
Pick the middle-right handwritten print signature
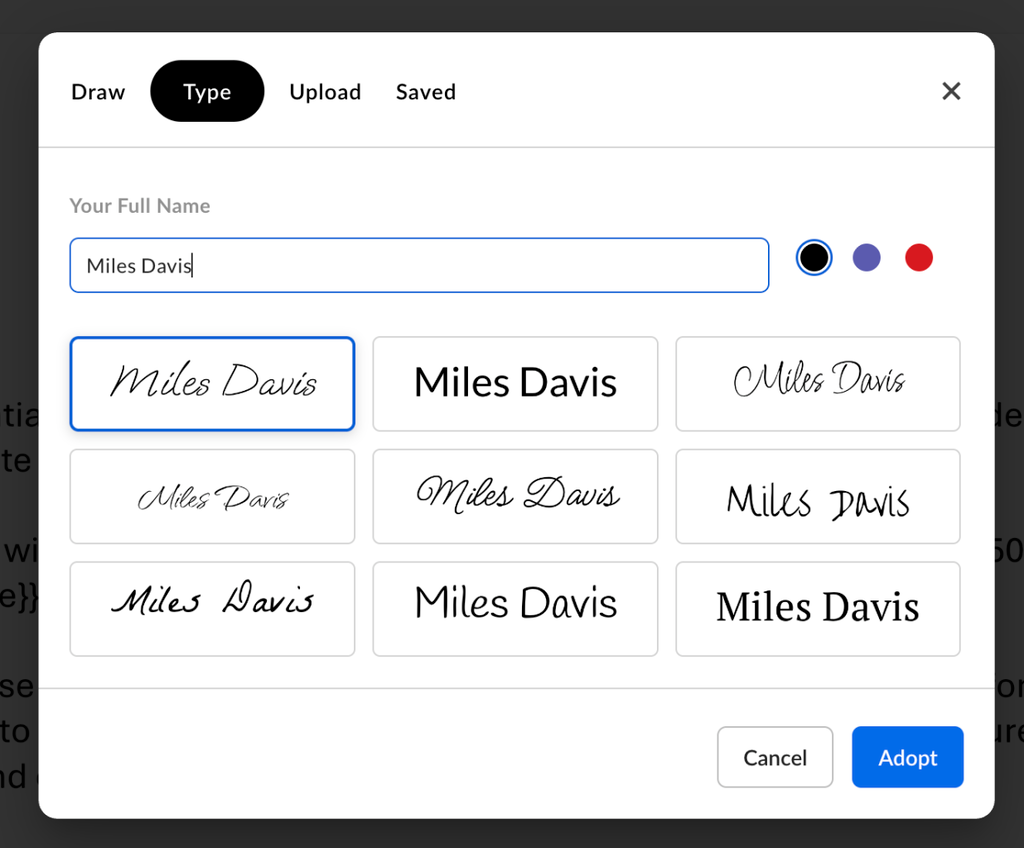click(818, 497)
